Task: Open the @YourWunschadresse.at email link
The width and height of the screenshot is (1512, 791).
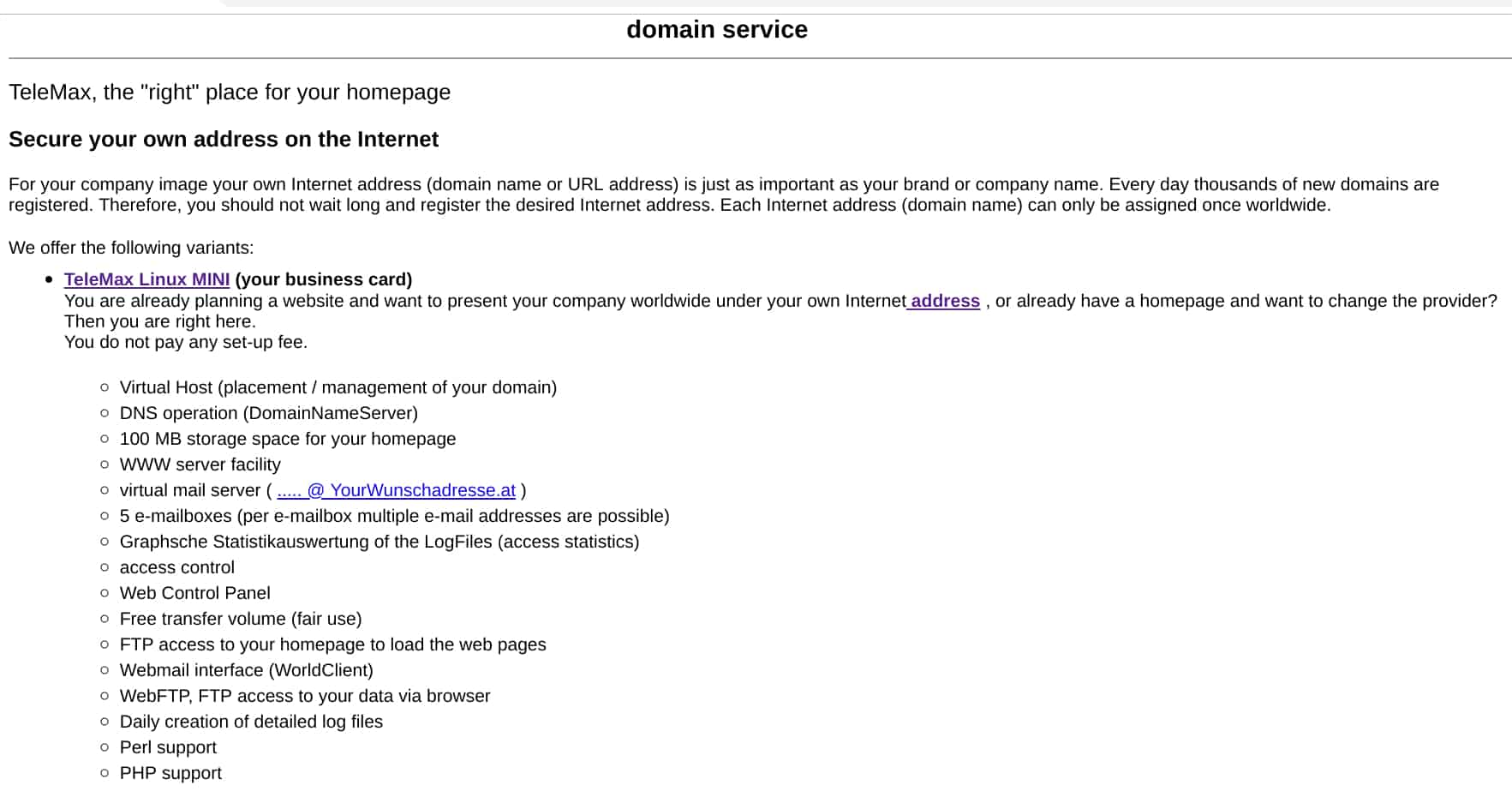Action: tap(397, 490)
